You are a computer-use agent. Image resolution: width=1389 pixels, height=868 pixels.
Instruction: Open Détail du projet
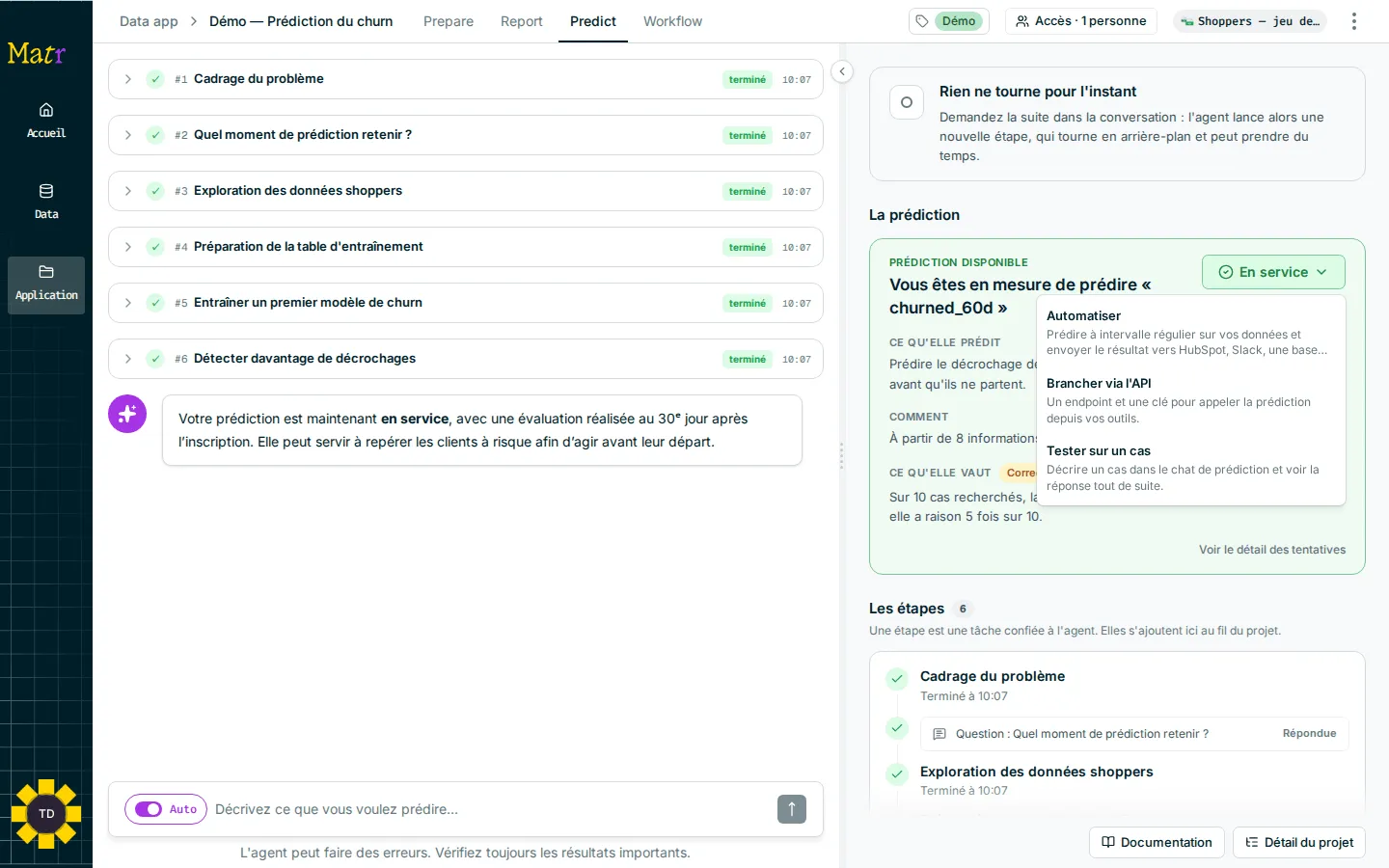click(1299, 842)
